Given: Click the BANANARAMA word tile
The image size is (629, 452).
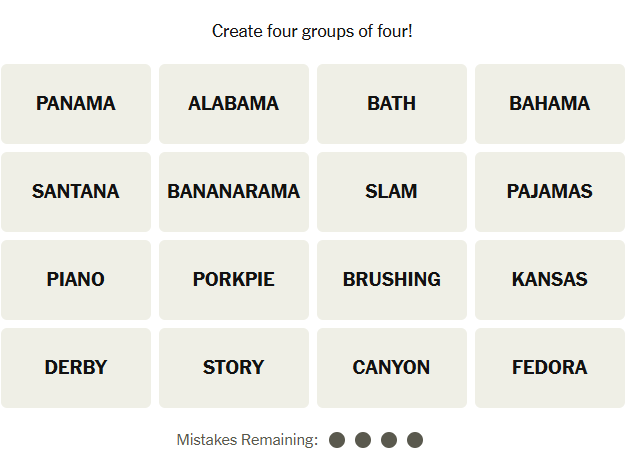Looking at the screenshot, I should [x=234, y=192].
